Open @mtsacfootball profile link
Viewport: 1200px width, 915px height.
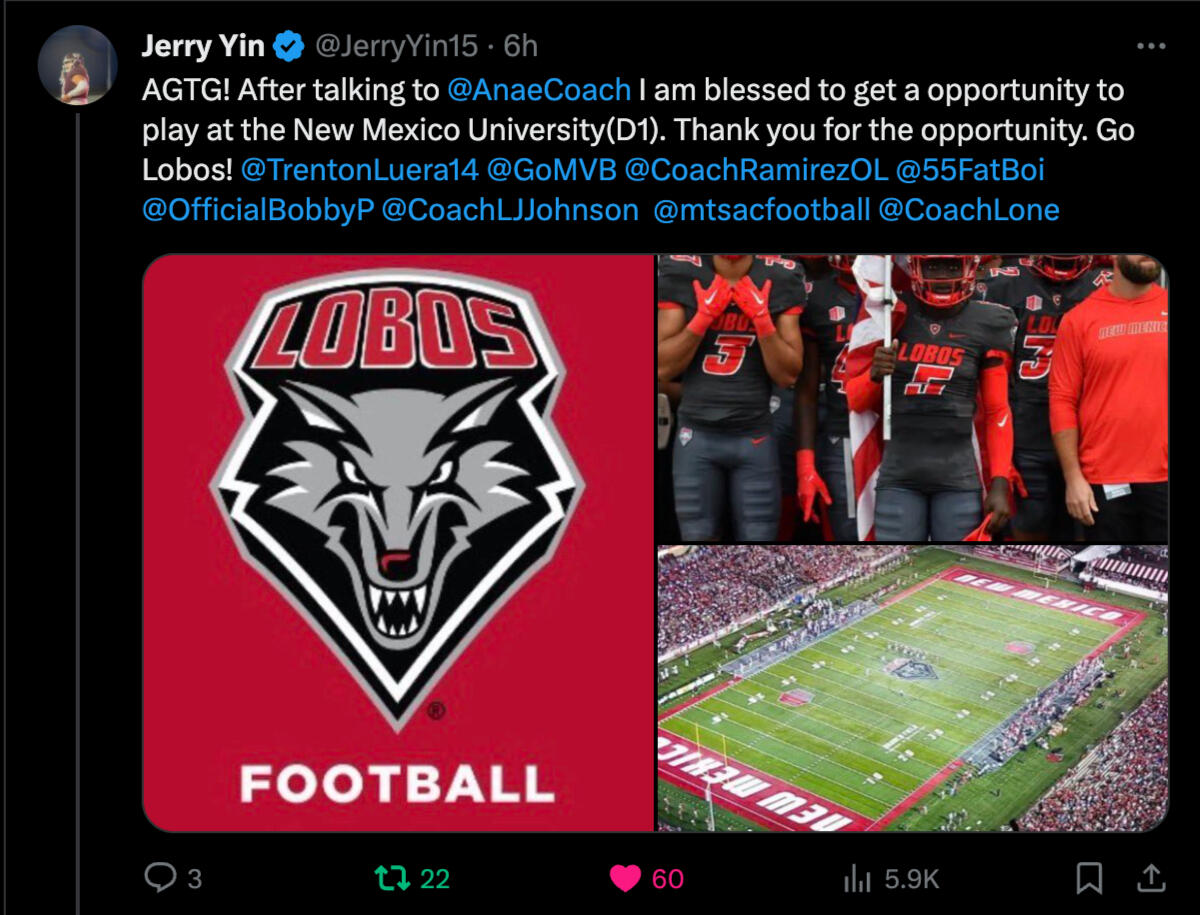coord(761,210)
